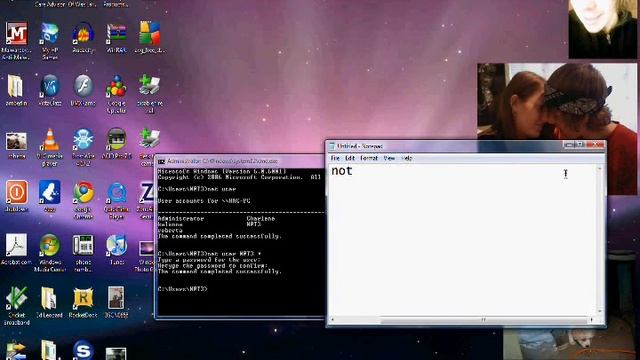The image size is (640, 360).
Task: Open the File menu in Notepad
Action: coord(335,158)
